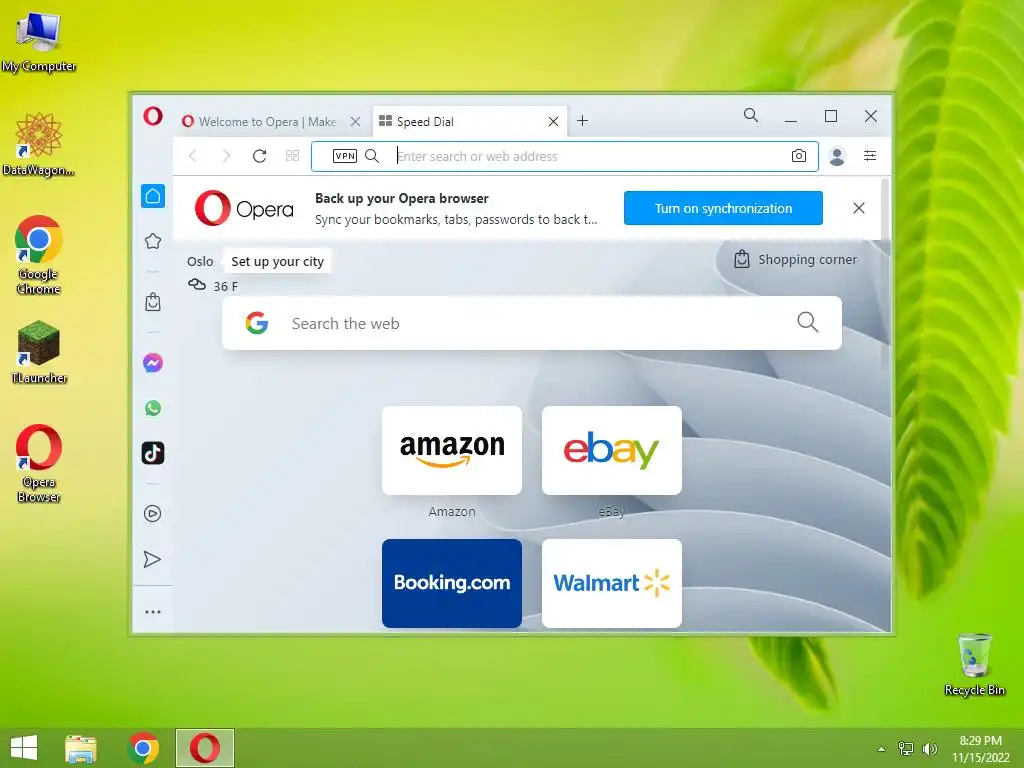The image size is (1024, 768).
Task: Open the Opera account profile icon
Action: click(x=837, y=156)
